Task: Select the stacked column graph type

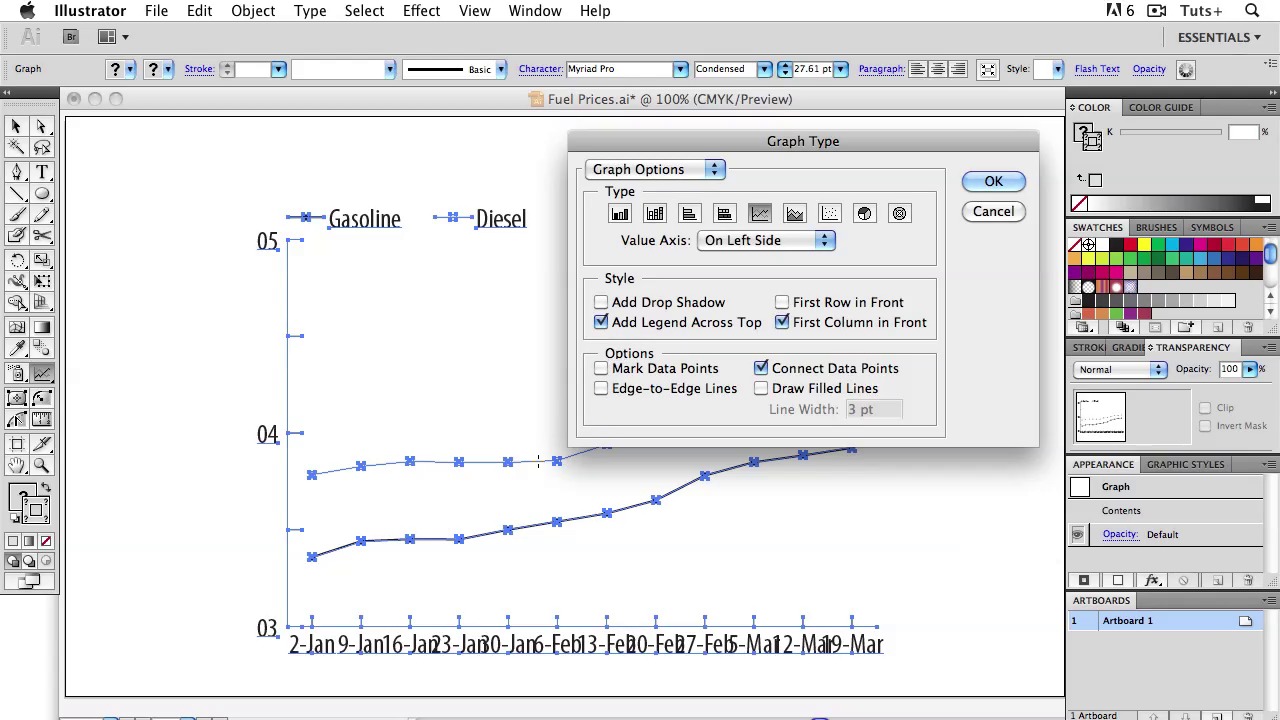Action: pos(655,214)
